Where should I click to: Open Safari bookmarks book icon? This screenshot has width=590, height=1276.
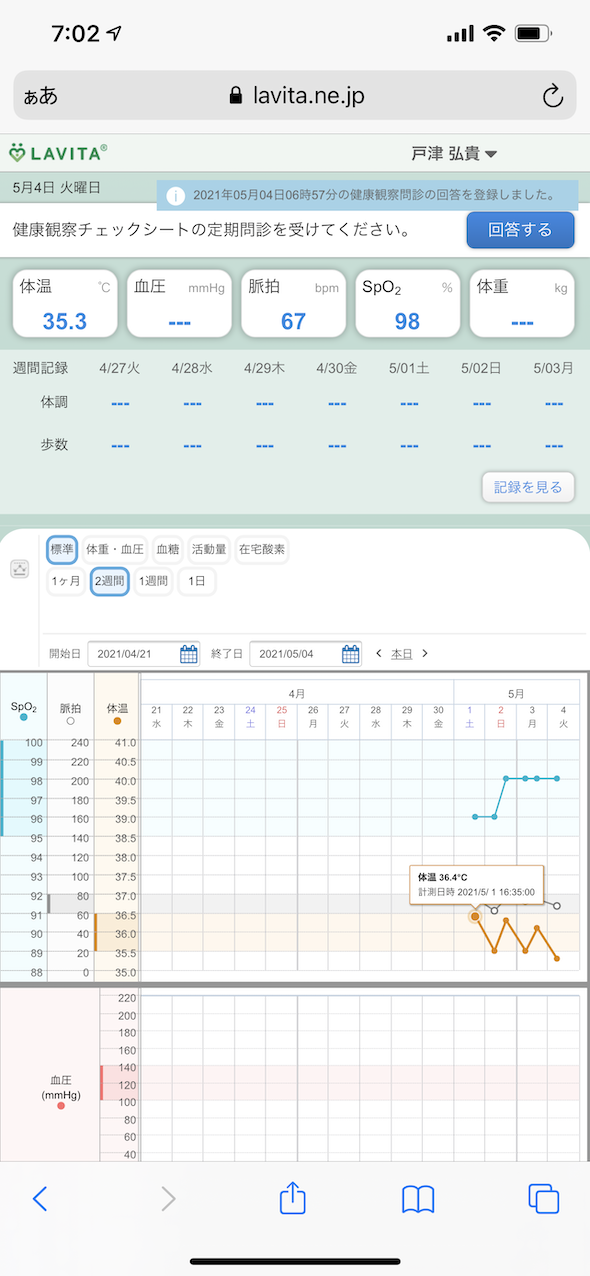pos(417,1199)
